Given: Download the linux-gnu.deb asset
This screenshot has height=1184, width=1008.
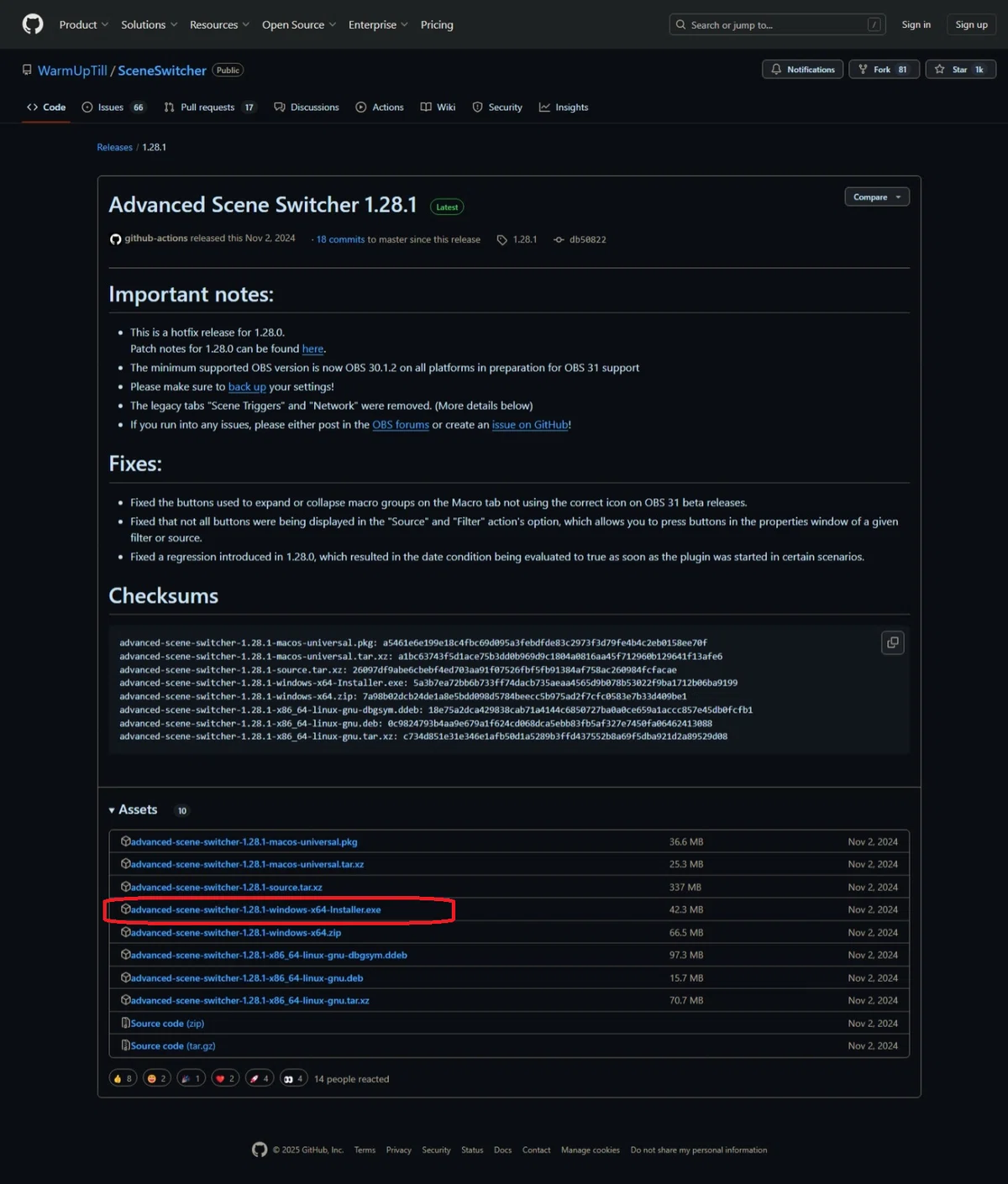Looking at the screenshot, I should tap(247, 978).
